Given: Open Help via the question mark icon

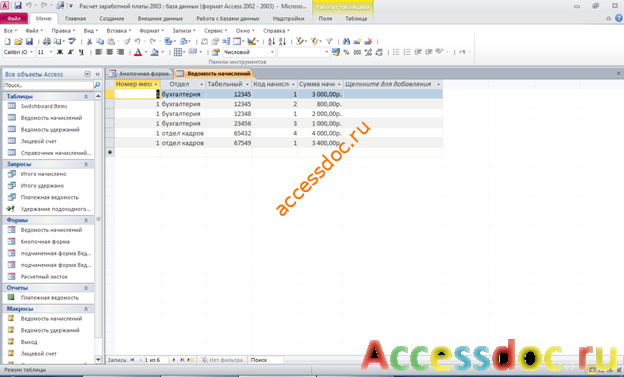Looking at the screenshot, I should tap(619, 18).
